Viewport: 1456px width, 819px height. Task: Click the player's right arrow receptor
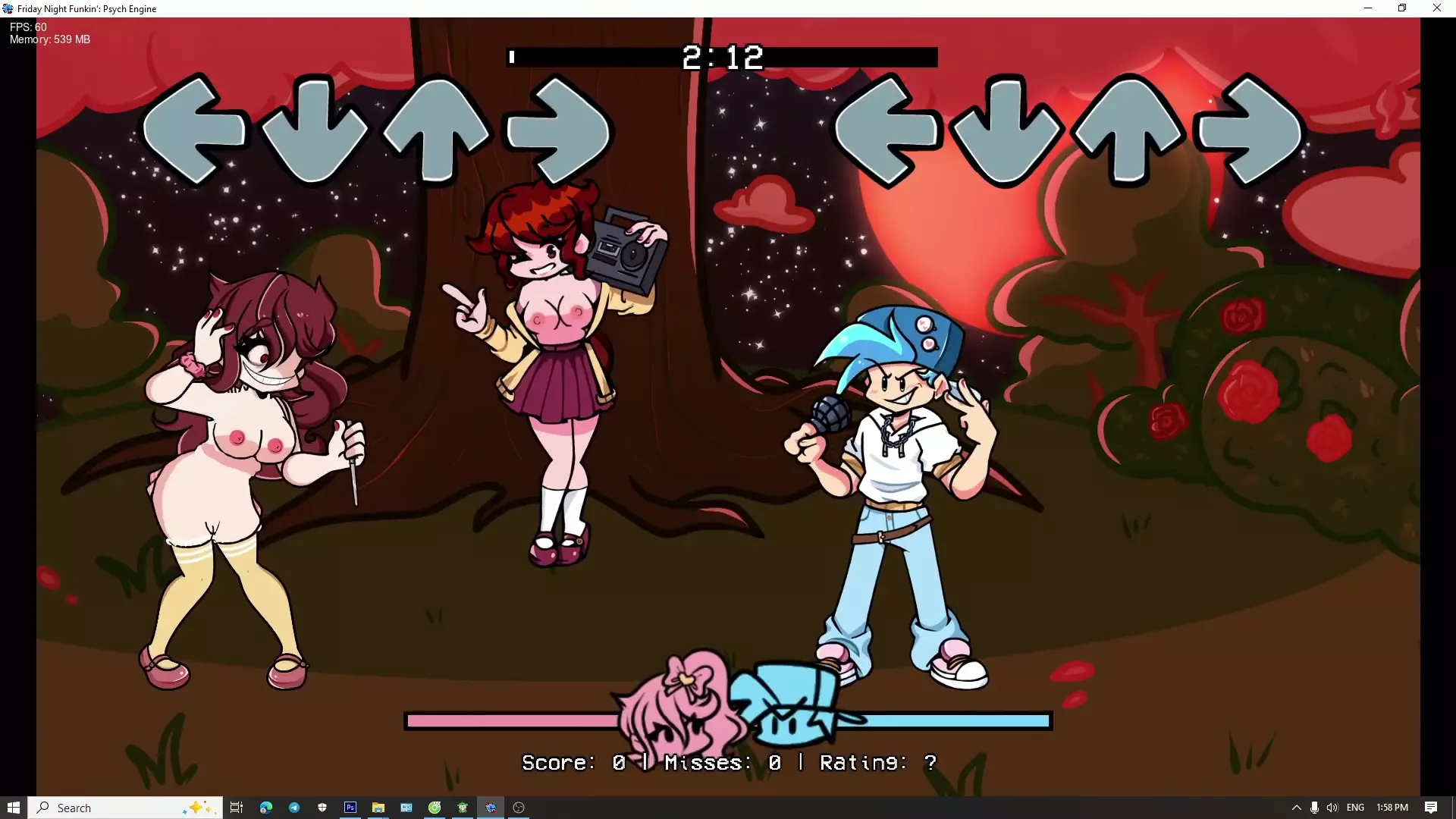[1249, 130]
